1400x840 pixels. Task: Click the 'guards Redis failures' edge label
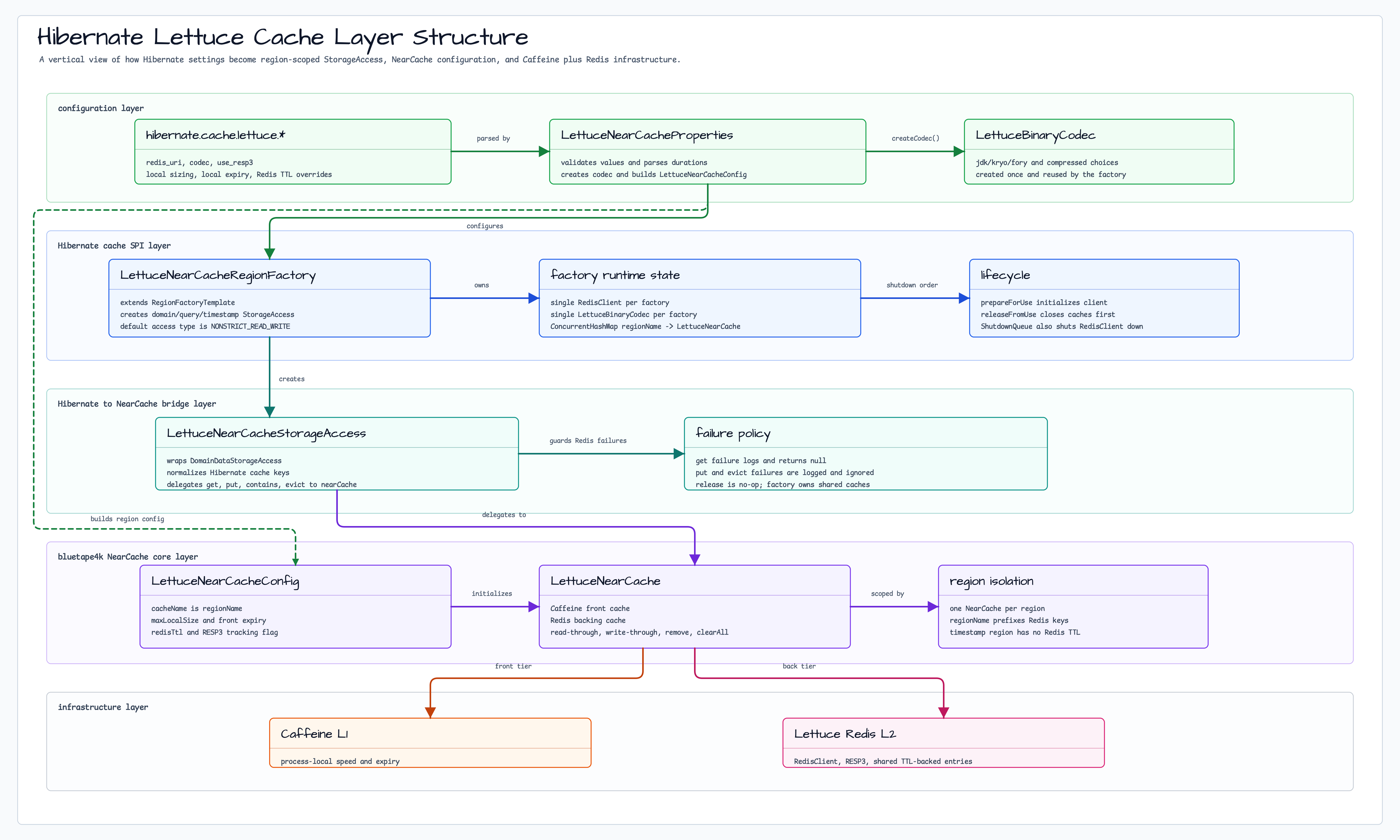588,440
